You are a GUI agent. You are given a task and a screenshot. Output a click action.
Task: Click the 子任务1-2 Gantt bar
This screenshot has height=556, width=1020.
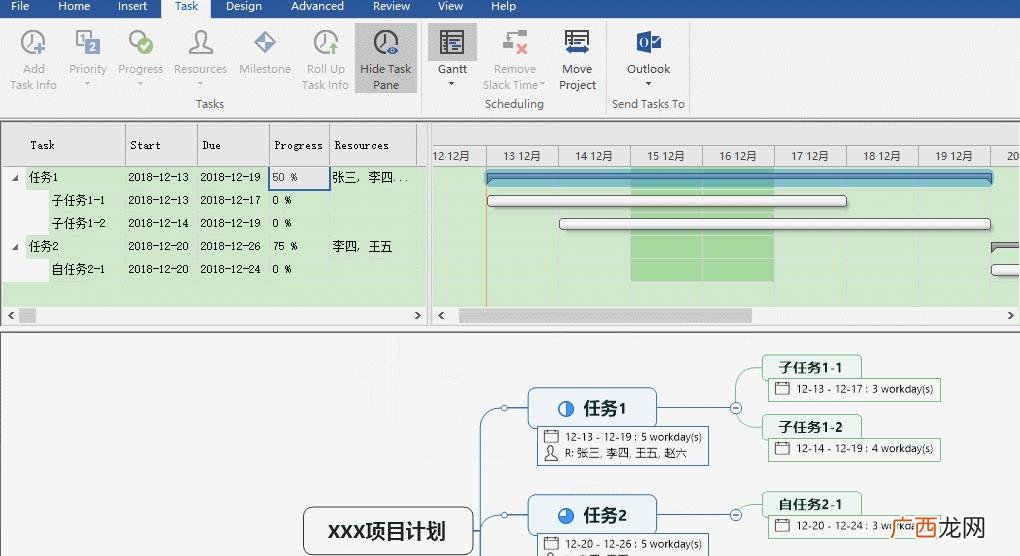(x=775, y=224)
